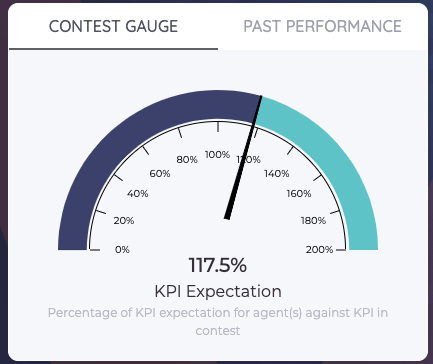433x364 pixels.
Task: Click the 160% scale label
Action: point(299,193)
